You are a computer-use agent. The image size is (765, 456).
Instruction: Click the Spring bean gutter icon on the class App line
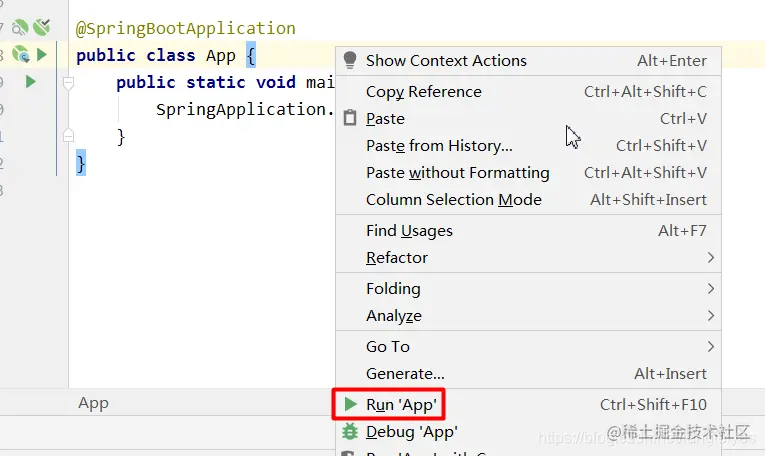click(21, 54)
